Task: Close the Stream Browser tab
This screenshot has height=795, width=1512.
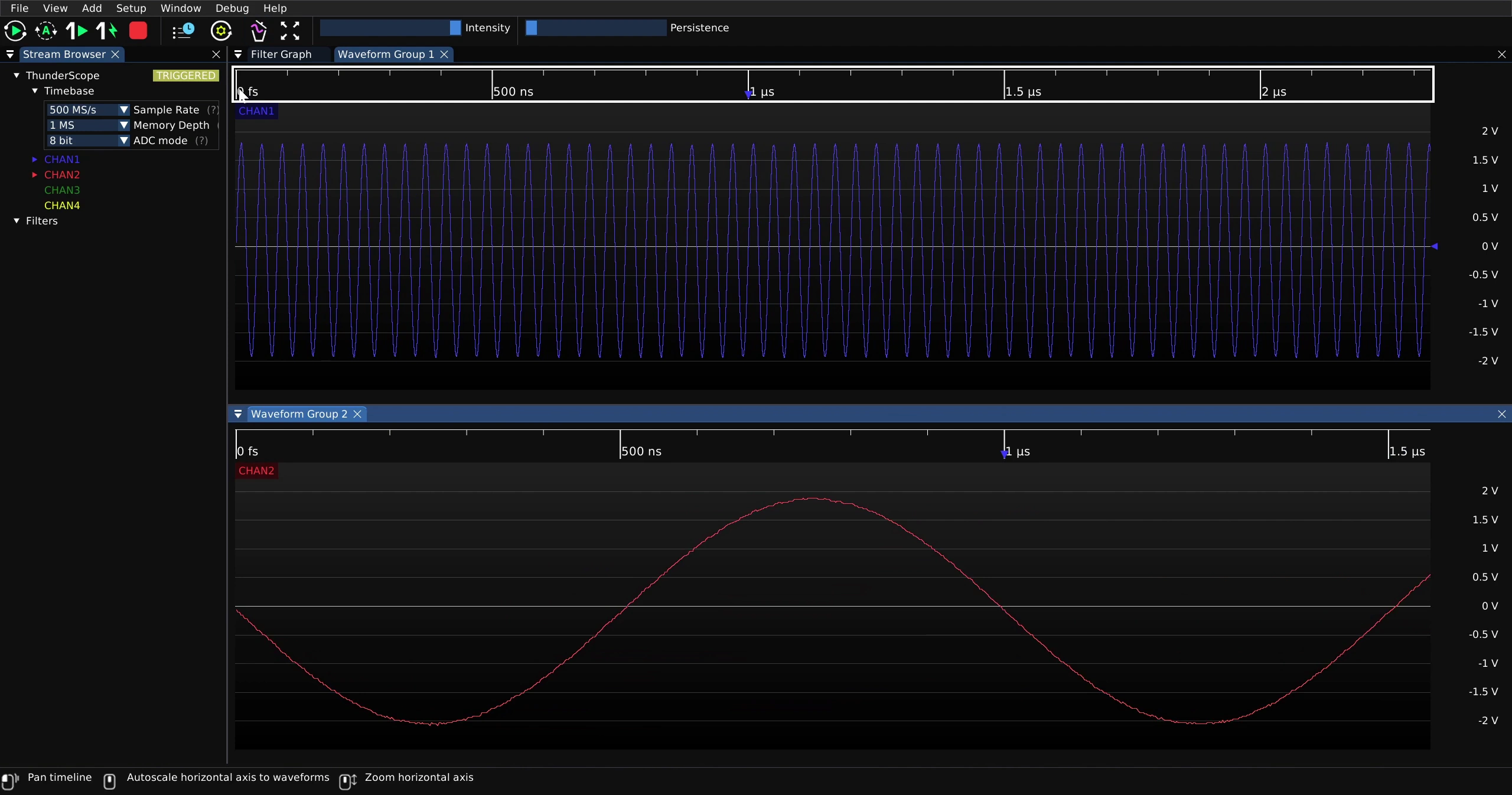Action: [116, 54]
